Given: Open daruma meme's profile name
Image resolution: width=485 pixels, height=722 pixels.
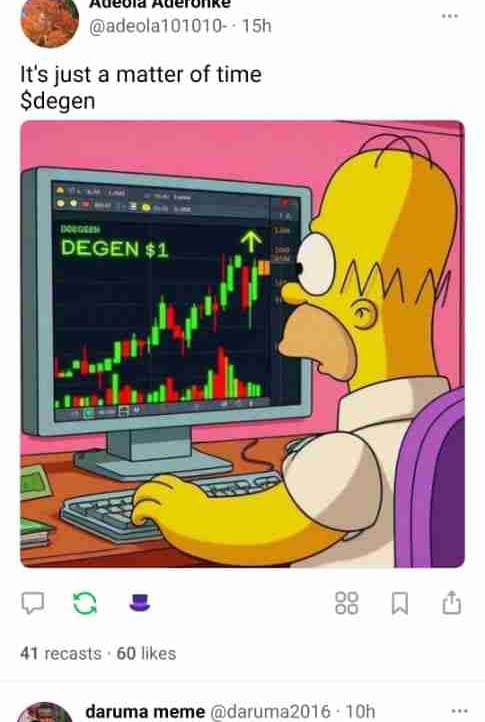Looking at the screenshot, I should (x=145, y=711).
